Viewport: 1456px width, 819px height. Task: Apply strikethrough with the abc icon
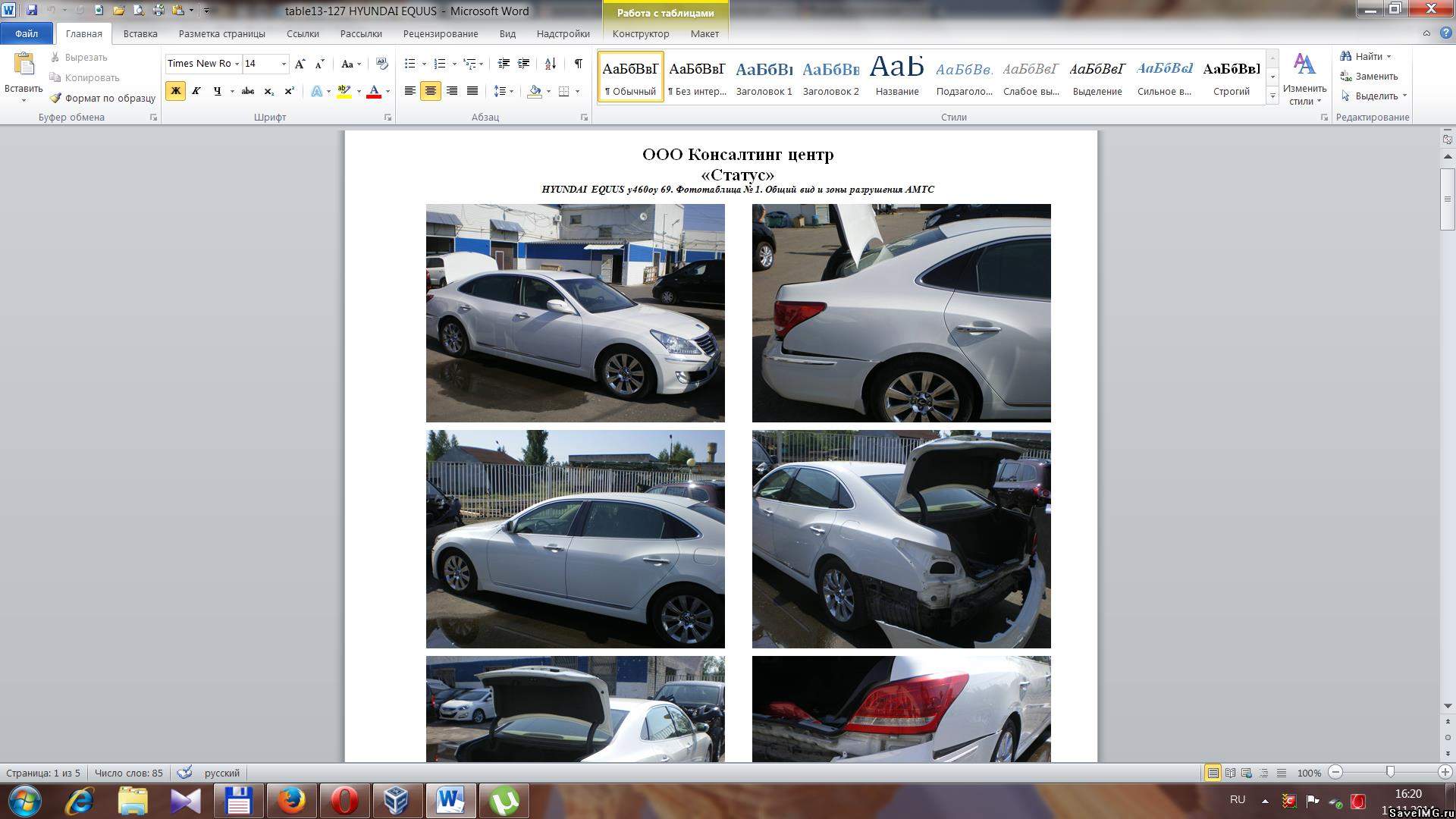point(247,91)
